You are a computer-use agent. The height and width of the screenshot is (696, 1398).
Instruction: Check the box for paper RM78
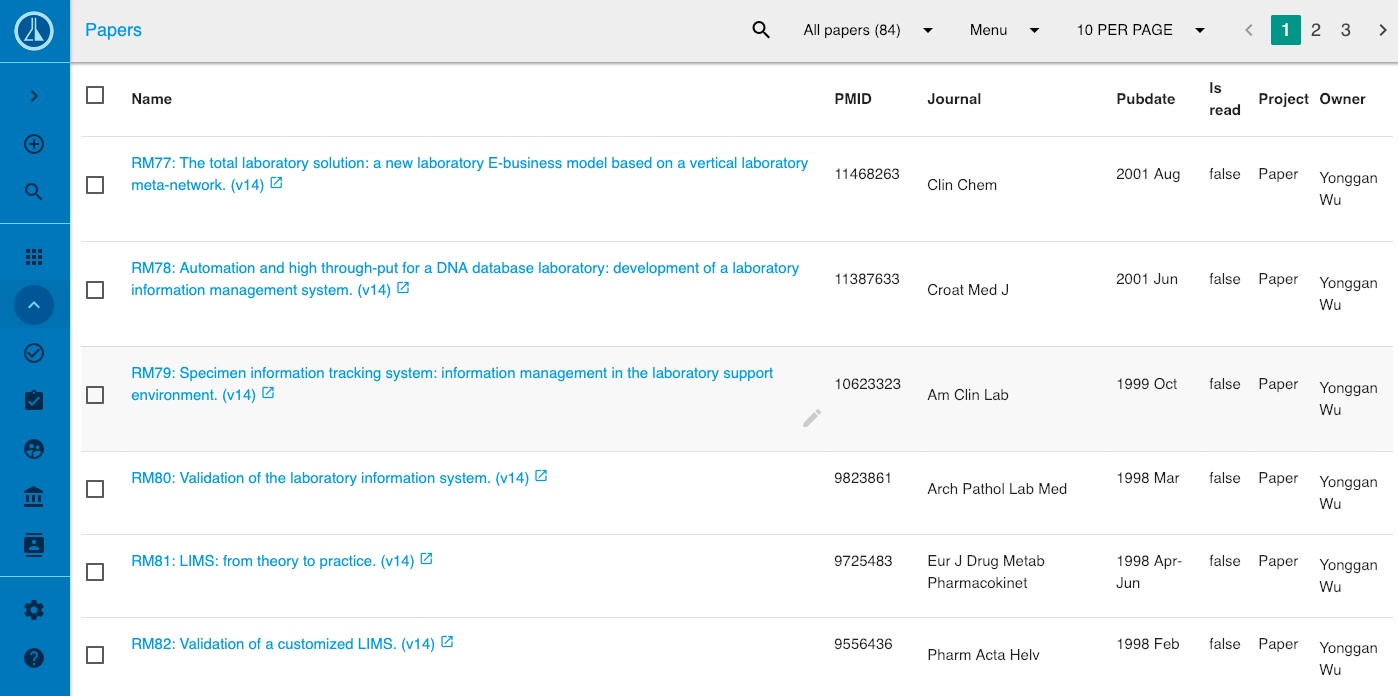(95, 290)
